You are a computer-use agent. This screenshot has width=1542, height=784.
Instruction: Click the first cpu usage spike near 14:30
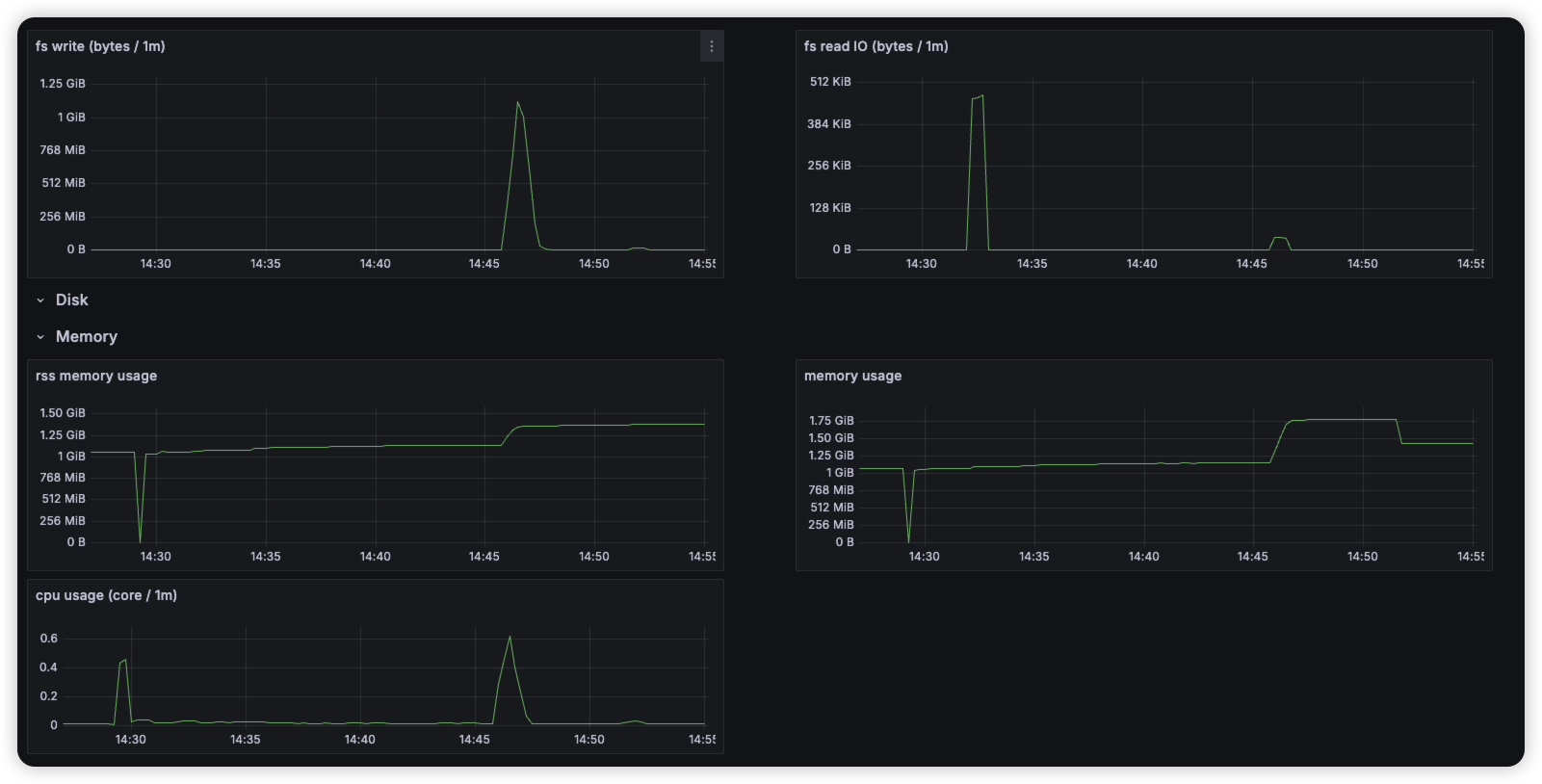tap(123, 661)
